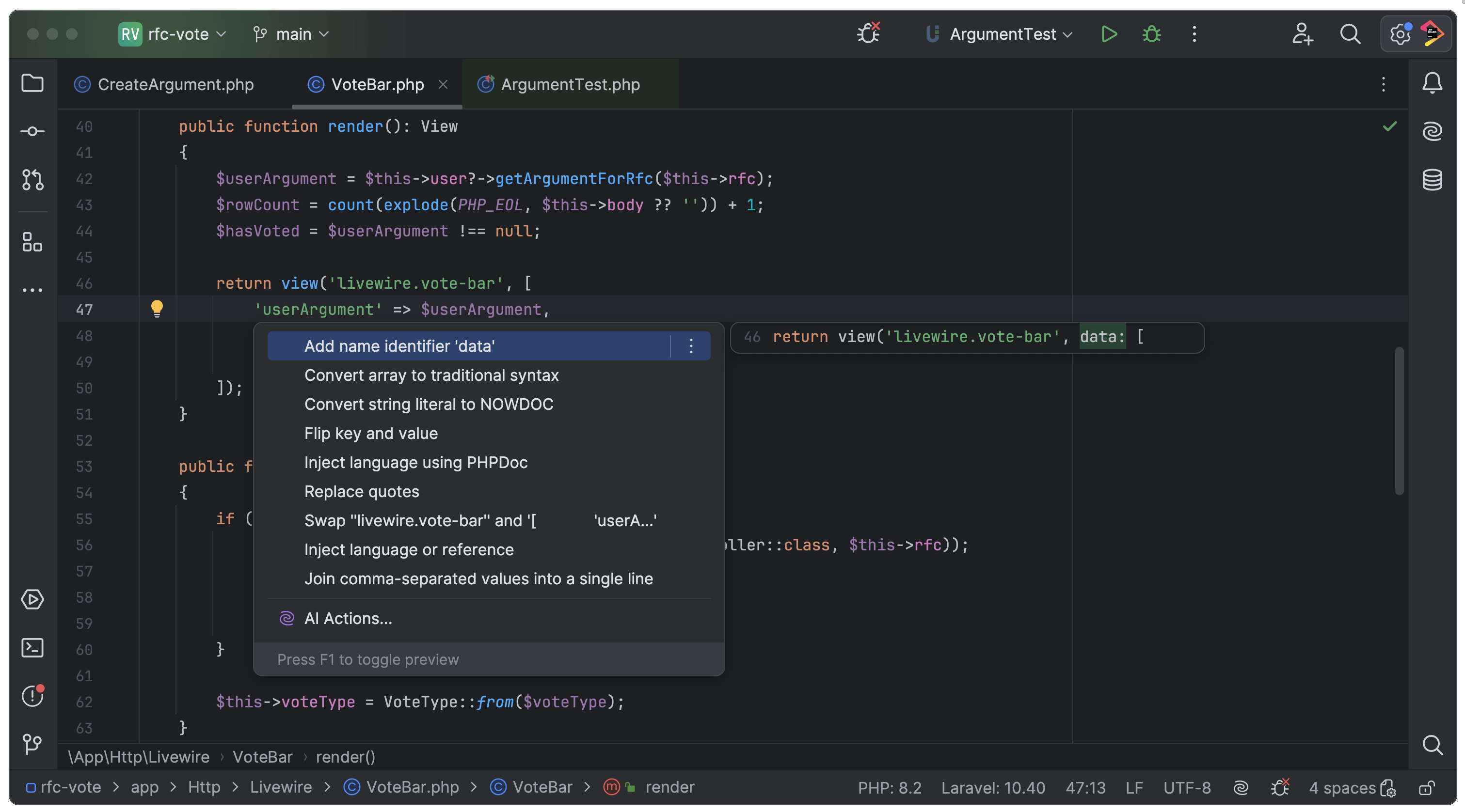Click the yellow intention lightbulb on line 47
Viewport: 1465px width, 812px height.
[157, 309]
